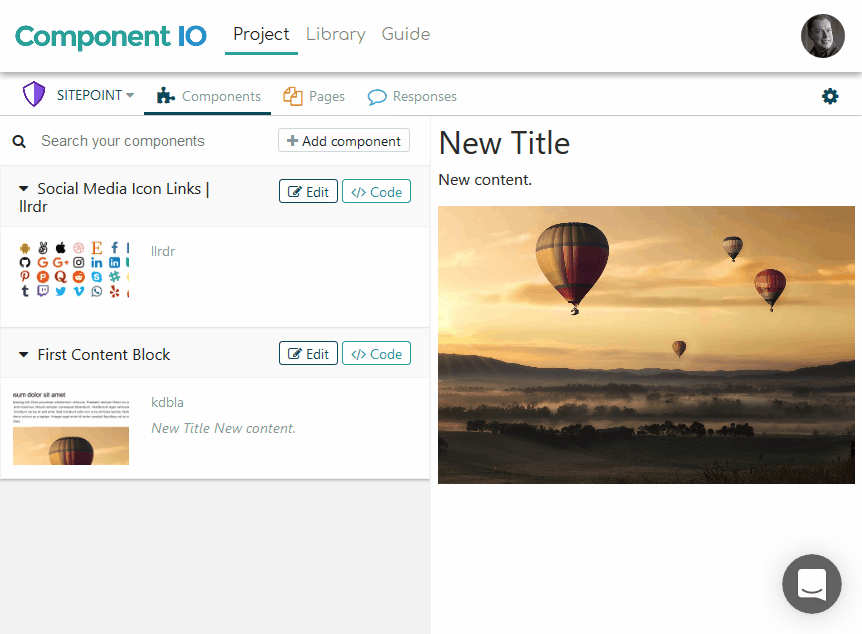Click the Component IO logo
The image size is (862, 634).
[110, 36]
